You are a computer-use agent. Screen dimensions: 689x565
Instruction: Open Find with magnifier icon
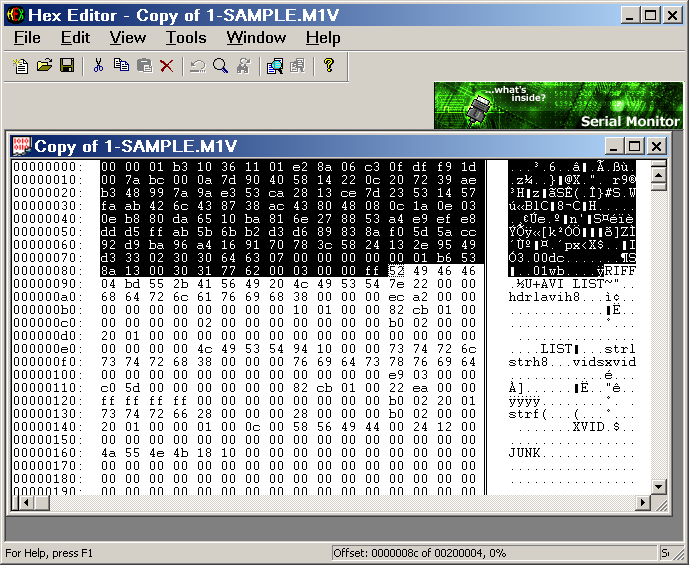220,66
